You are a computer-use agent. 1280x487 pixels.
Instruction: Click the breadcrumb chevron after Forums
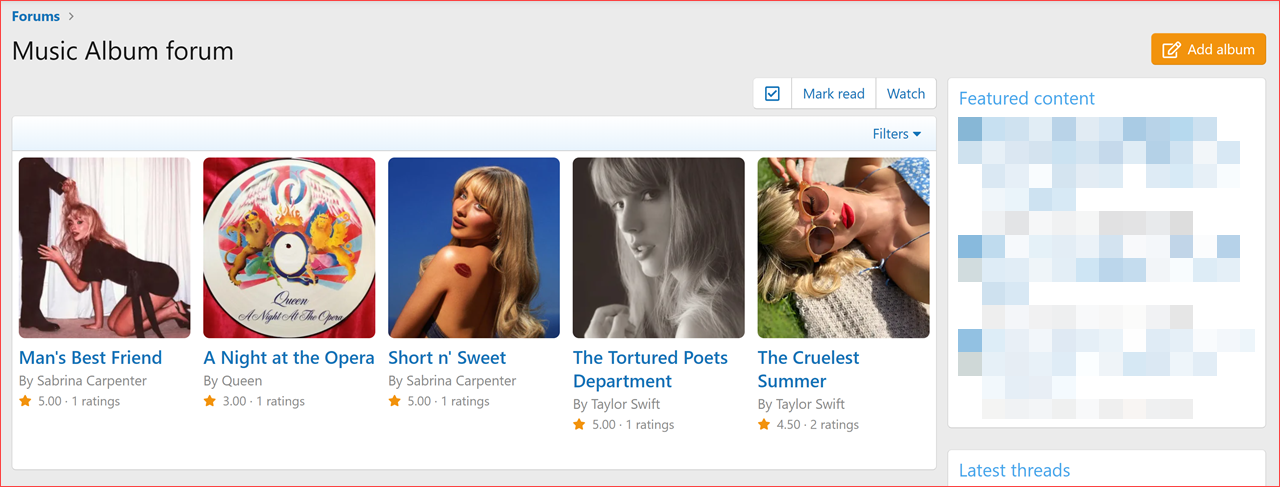[72, 16]
